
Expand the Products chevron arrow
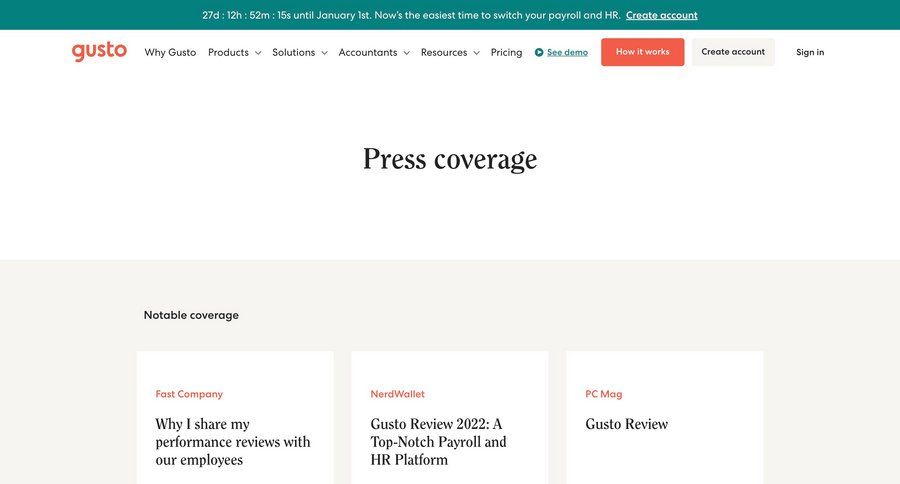click(258, 53)
